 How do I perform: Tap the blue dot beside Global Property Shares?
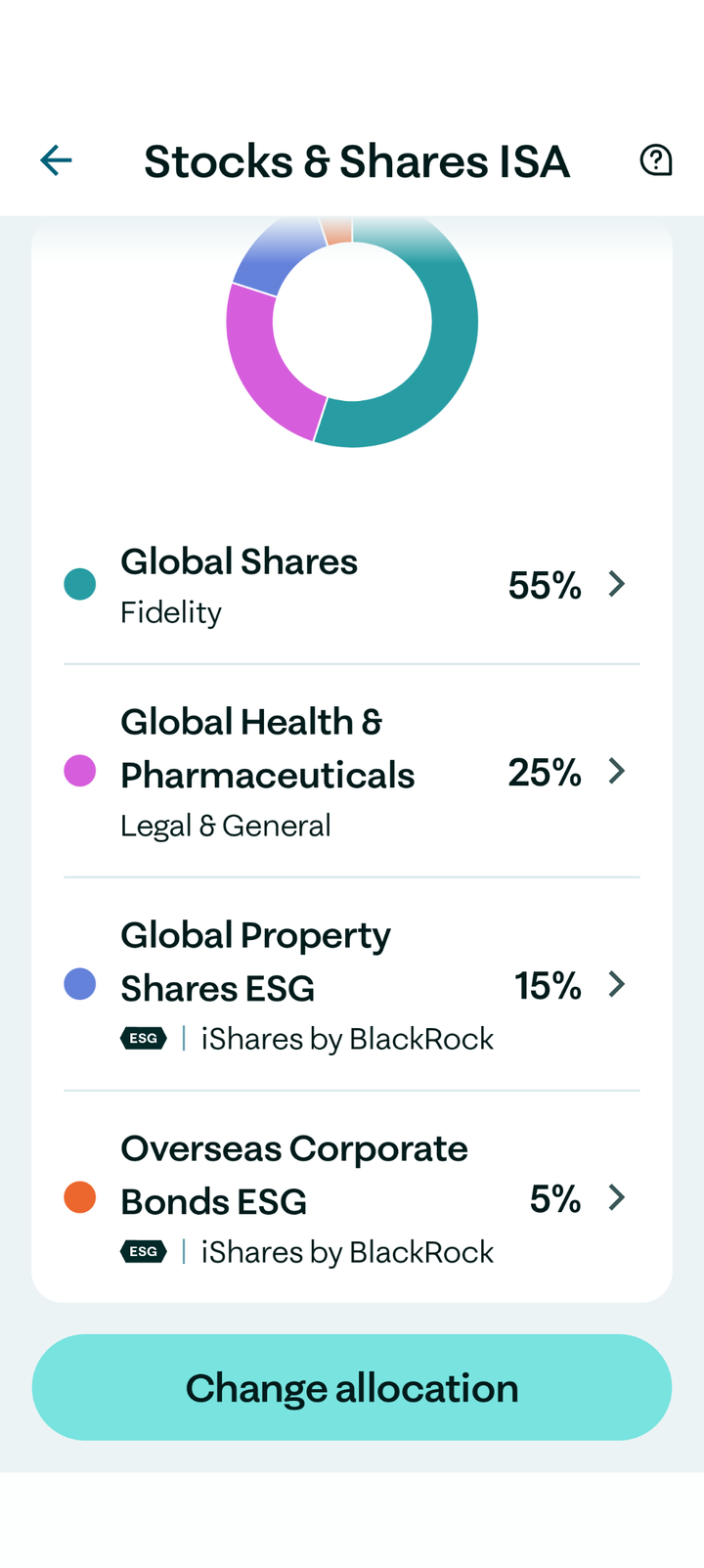tap(80, 984)
